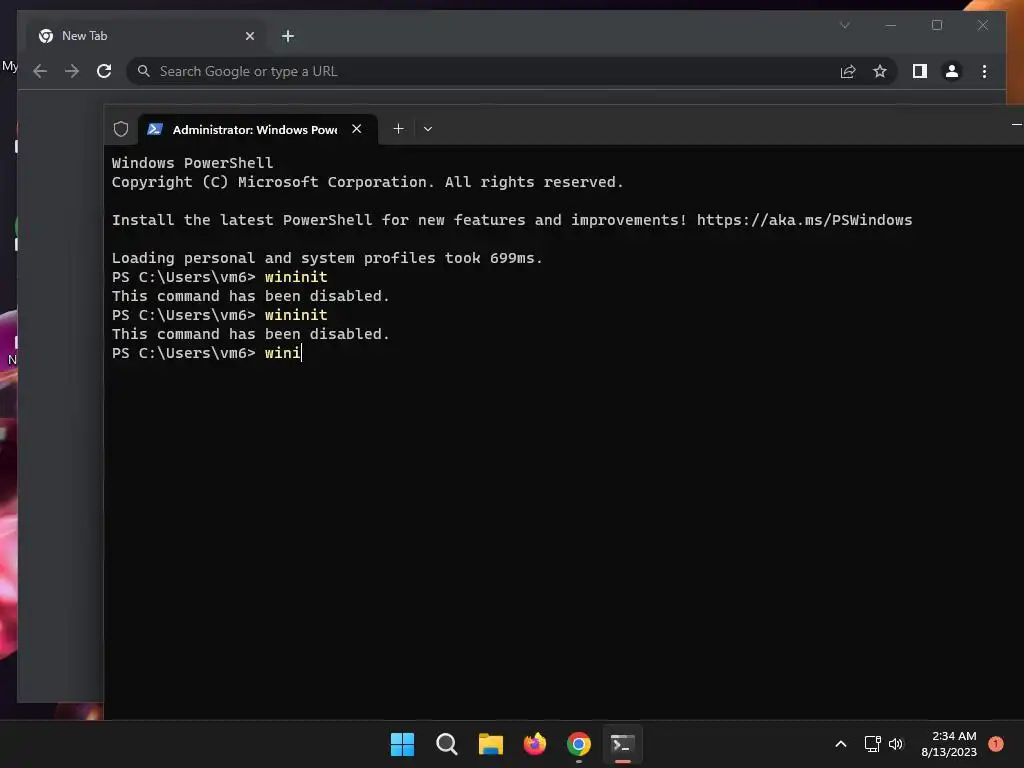
Task: Open the Chrome profile avatar menu
Action: click(952, 71)
